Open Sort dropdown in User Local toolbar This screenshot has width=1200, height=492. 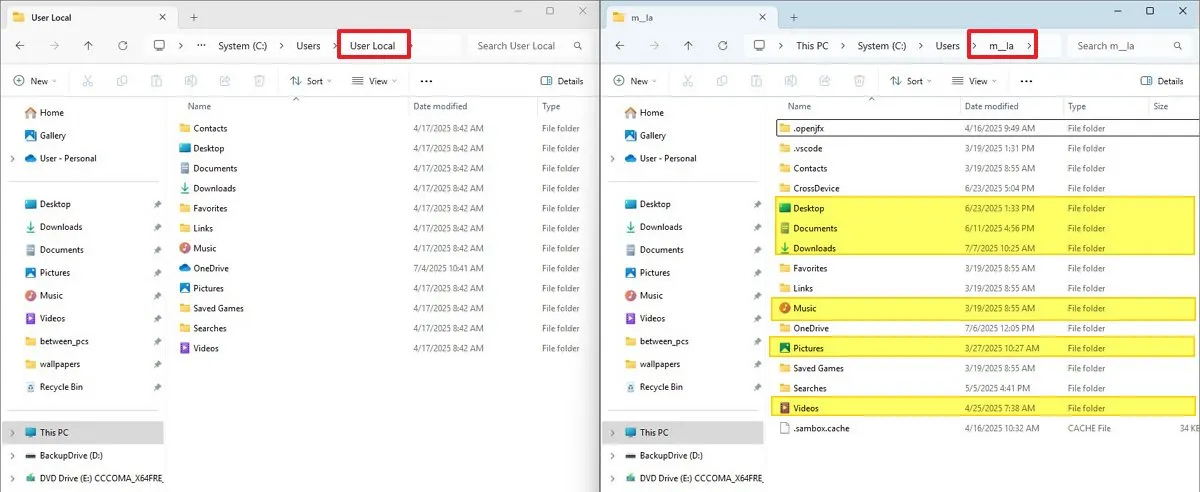point(311,81)
